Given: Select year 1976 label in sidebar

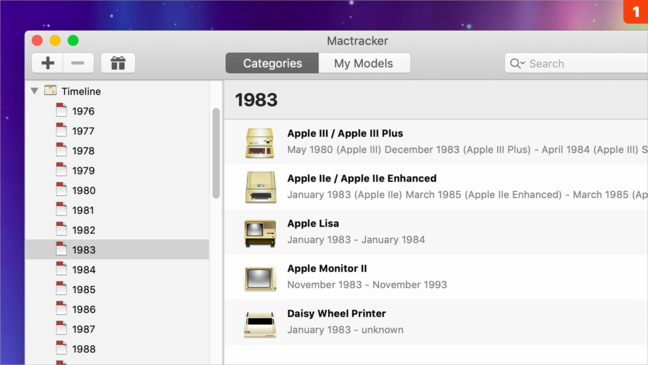Looking at the screenshot, I should [83, 111].
